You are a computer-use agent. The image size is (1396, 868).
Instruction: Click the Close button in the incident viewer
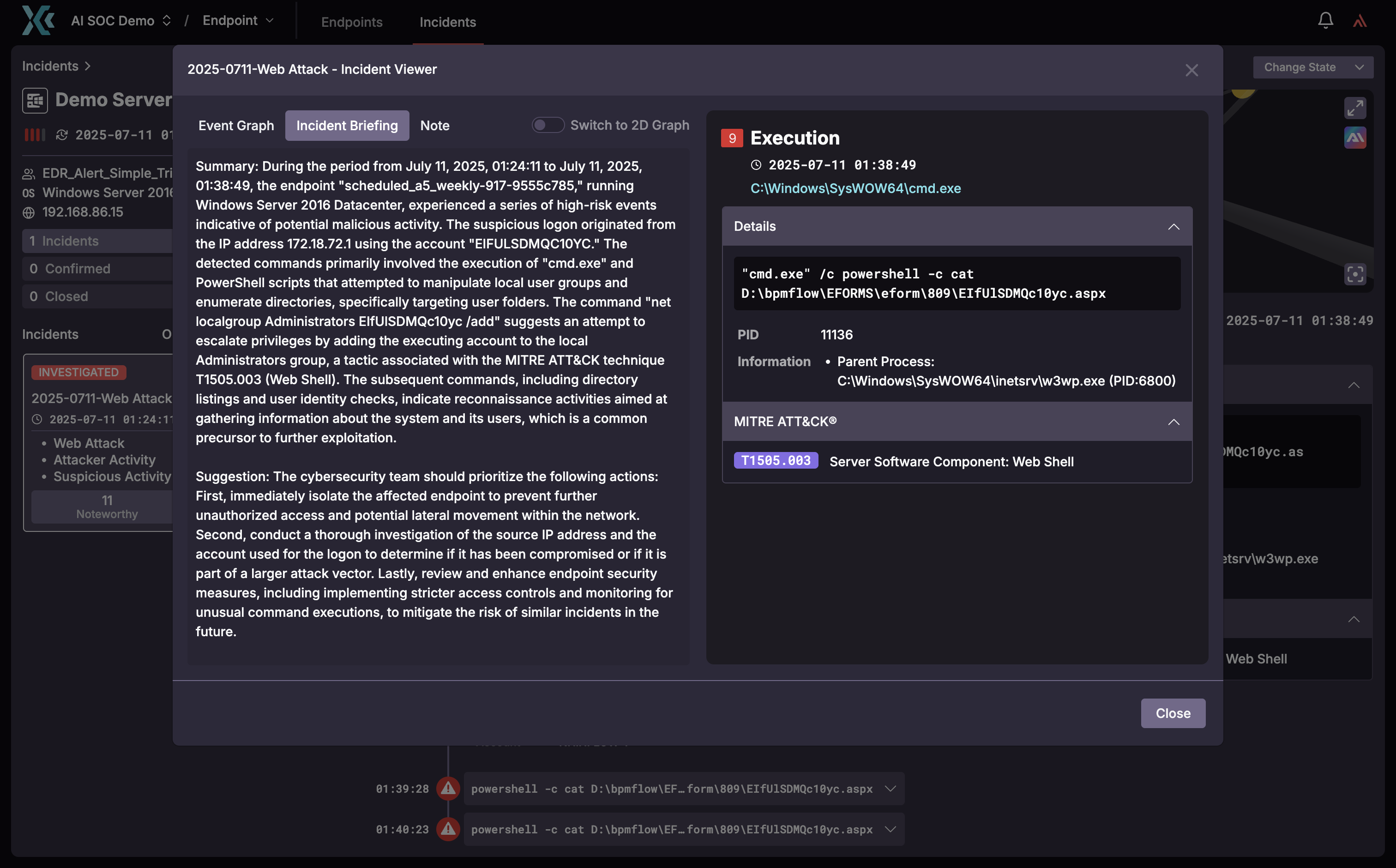1173,713
